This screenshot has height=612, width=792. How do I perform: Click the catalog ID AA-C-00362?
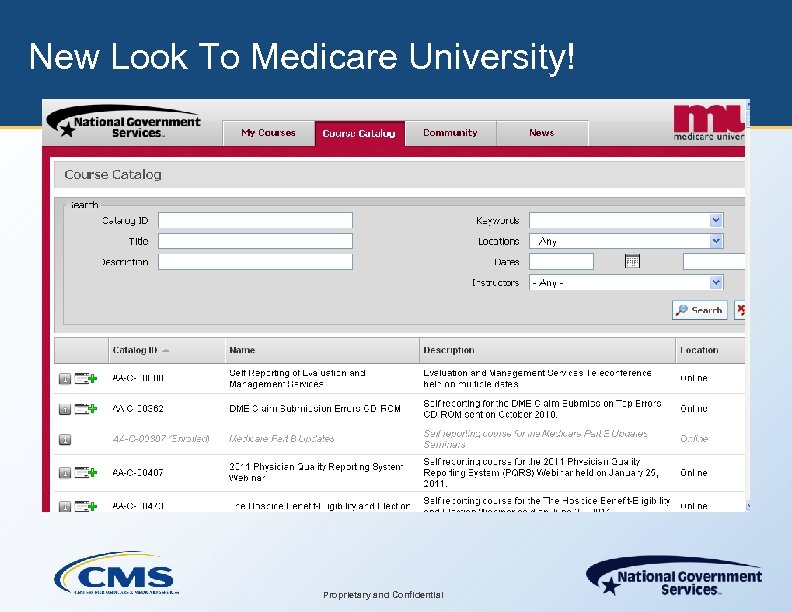(x=138, y=409)
